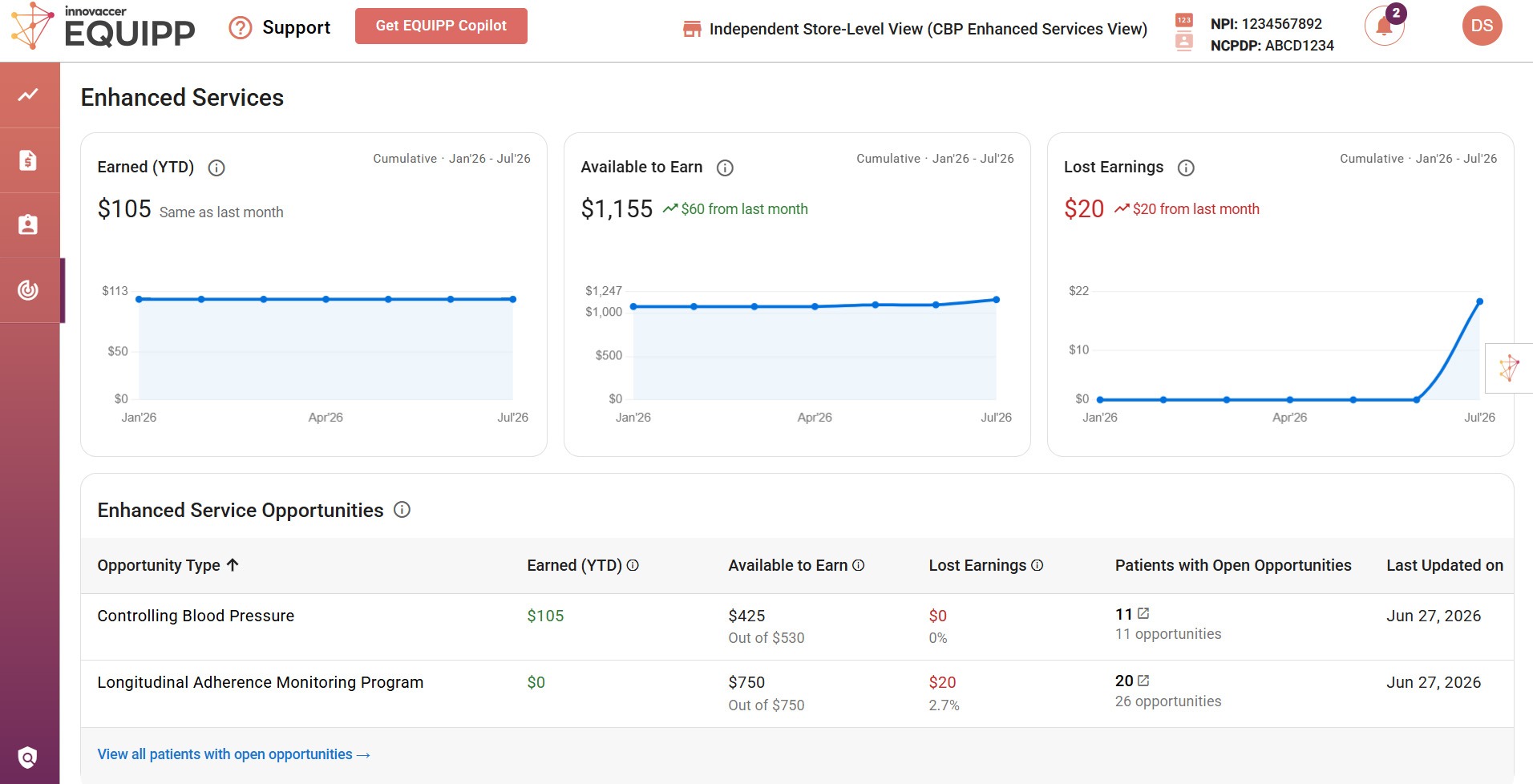
Task: Click info icon beside Enhanced Service Opportunities
Action: coord(402,510)
